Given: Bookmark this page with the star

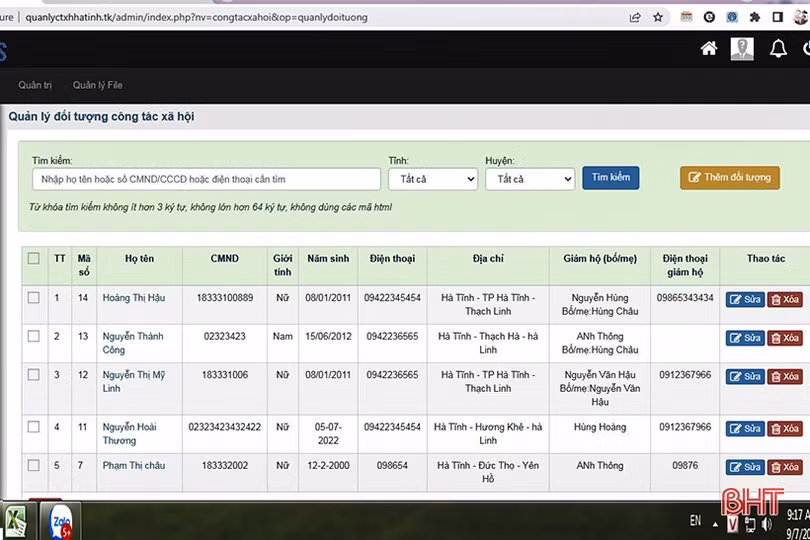Looking at the screenshot, I should 658,17.
